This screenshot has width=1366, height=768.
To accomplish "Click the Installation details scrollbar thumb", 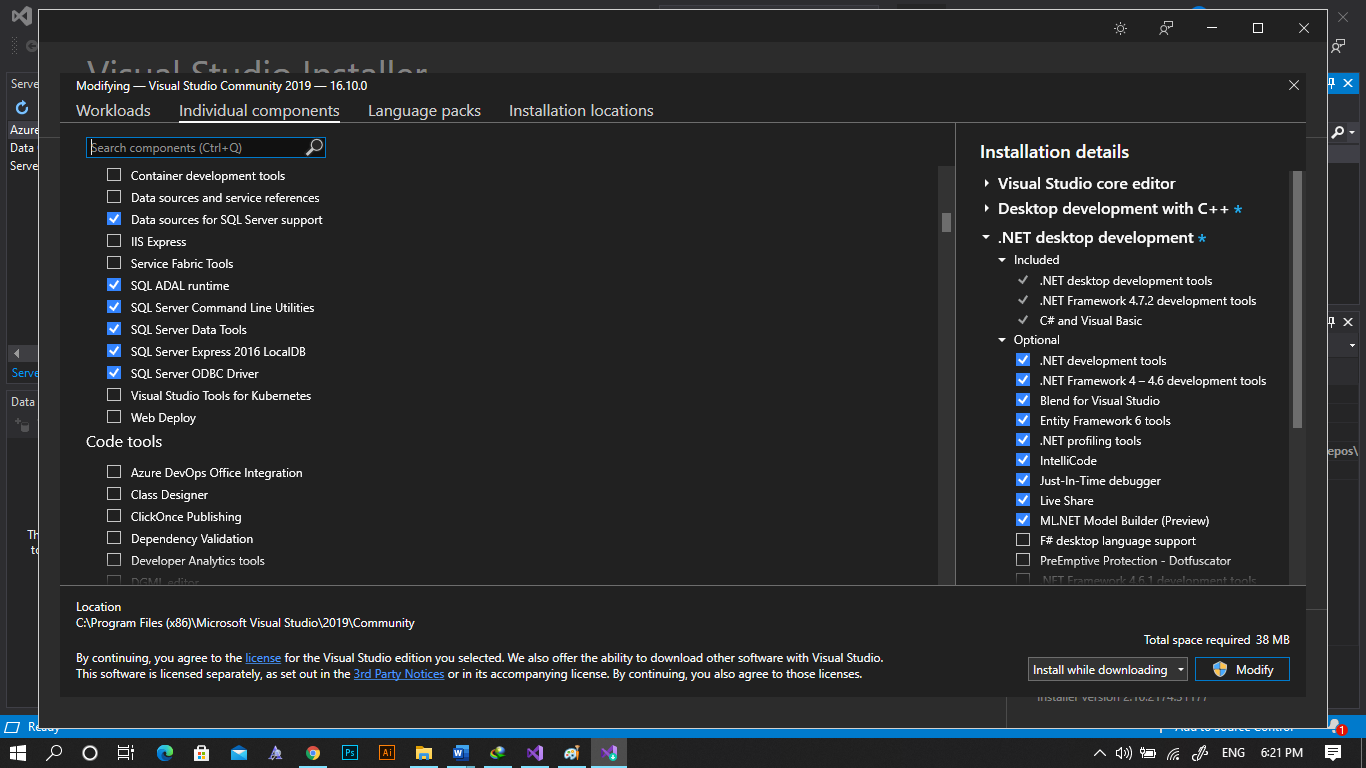I will (x=1297, y=300).
